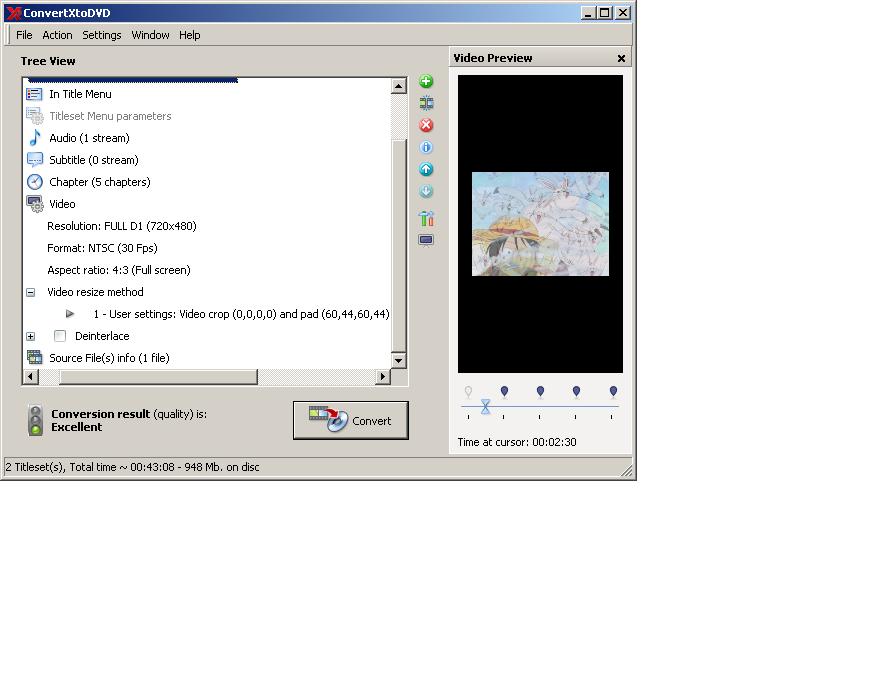Click the fourth chapter marker pin
Image resolution: width=887 pixels, height=683 pixels.
(x=576, y=392)
